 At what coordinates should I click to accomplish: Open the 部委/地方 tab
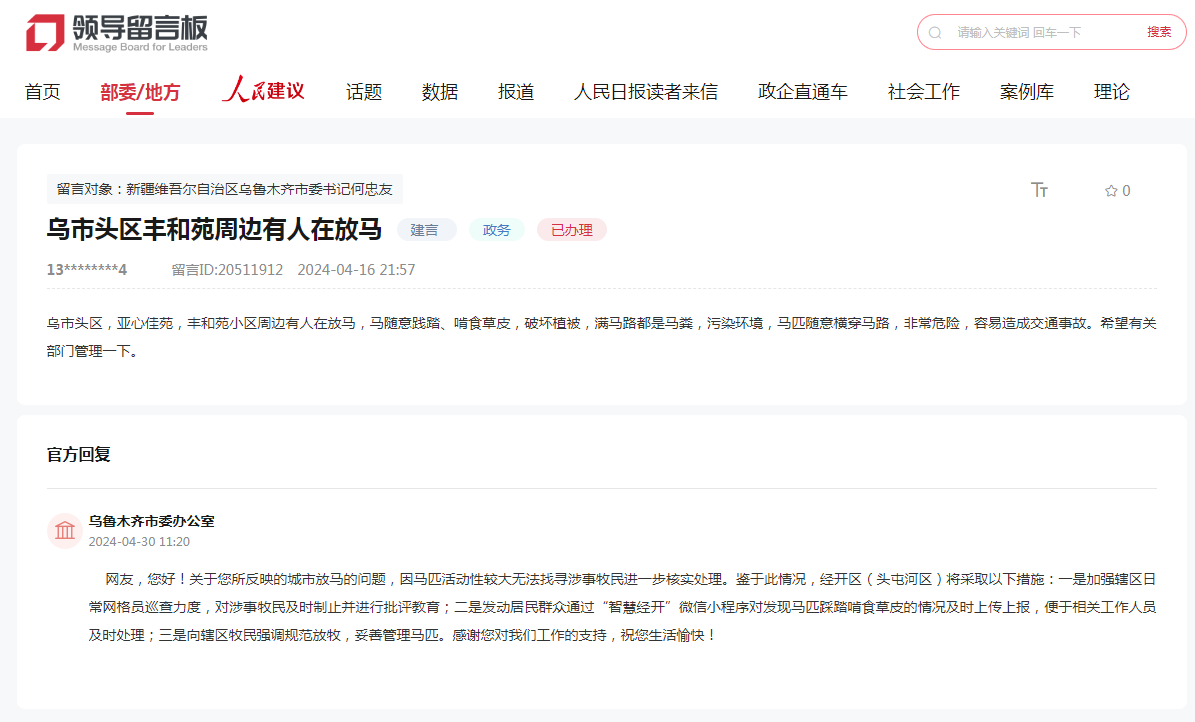click(140, 92)
